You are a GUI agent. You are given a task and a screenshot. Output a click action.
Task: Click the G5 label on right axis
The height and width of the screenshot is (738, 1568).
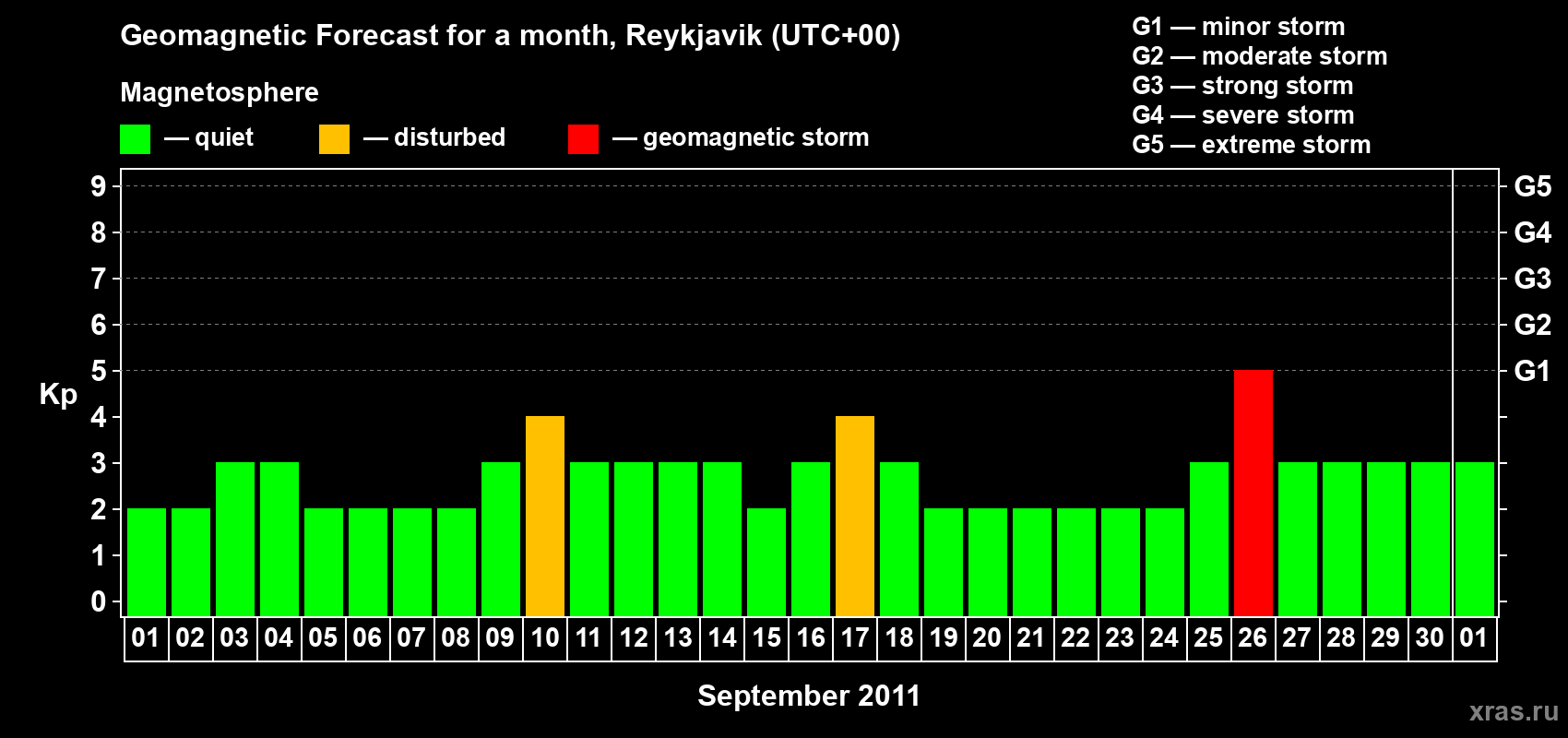pyautogui.click(x=1532, y=186)
